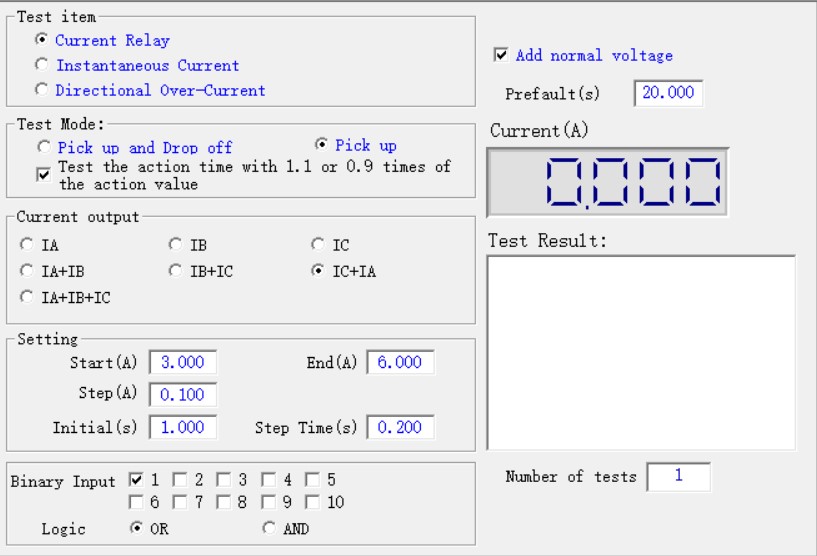Screen dimensions: 817x556
Task: Select Directional Over-Current test item
Action: click(42, 90)
